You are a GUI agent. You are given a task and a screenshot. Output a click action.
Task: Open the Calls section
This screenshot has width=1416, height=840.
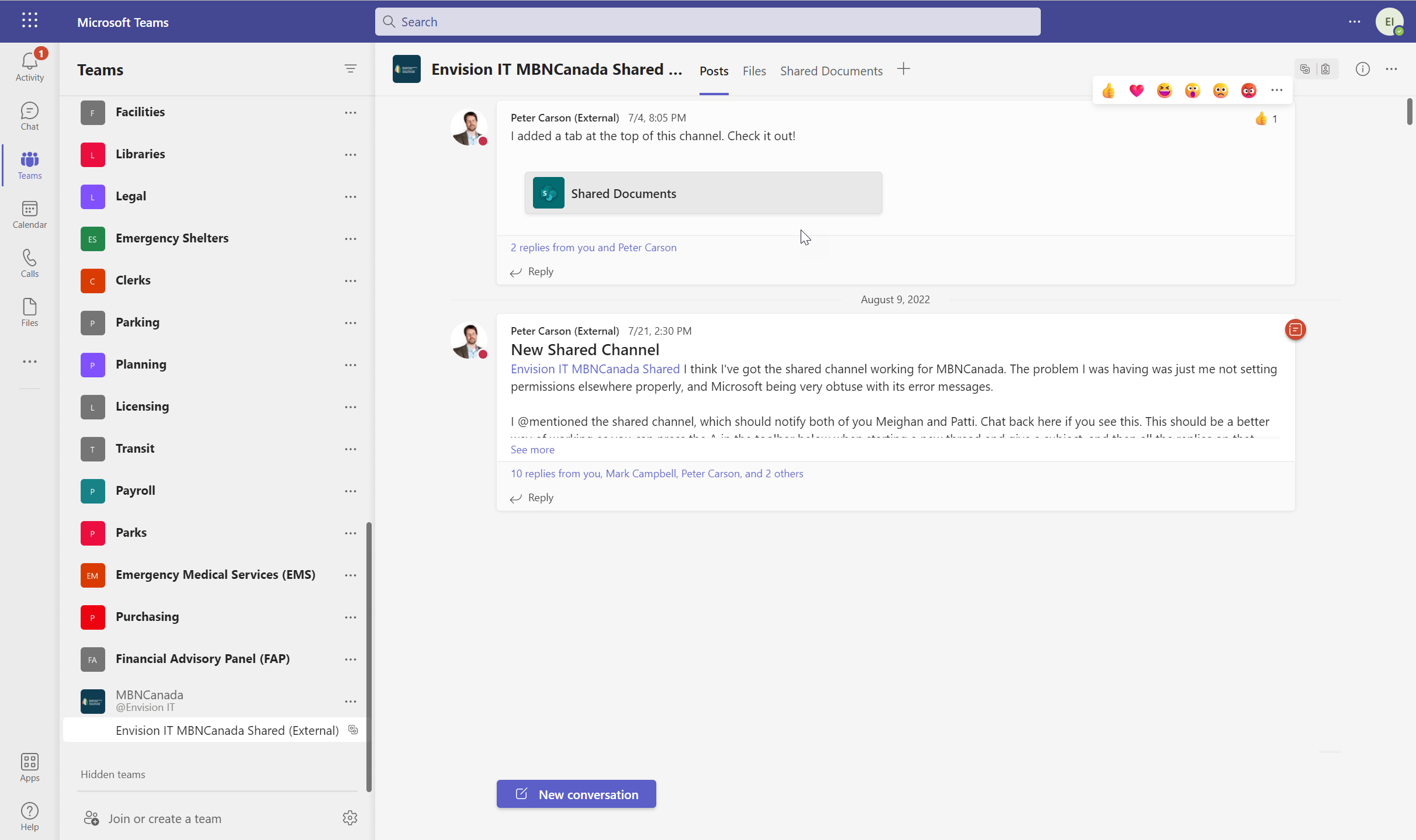tap(30, 263)
